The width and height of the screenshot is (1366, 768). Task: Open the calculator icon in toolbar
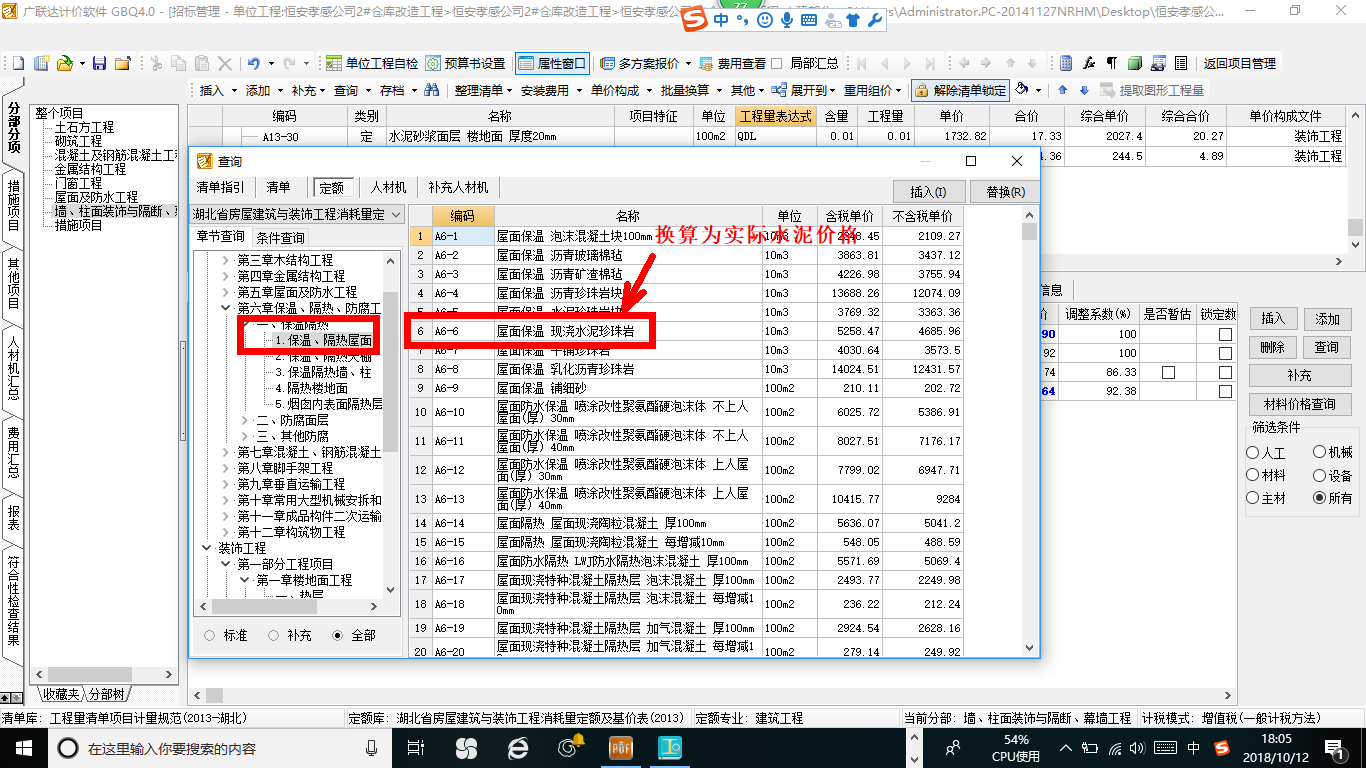1066,63
